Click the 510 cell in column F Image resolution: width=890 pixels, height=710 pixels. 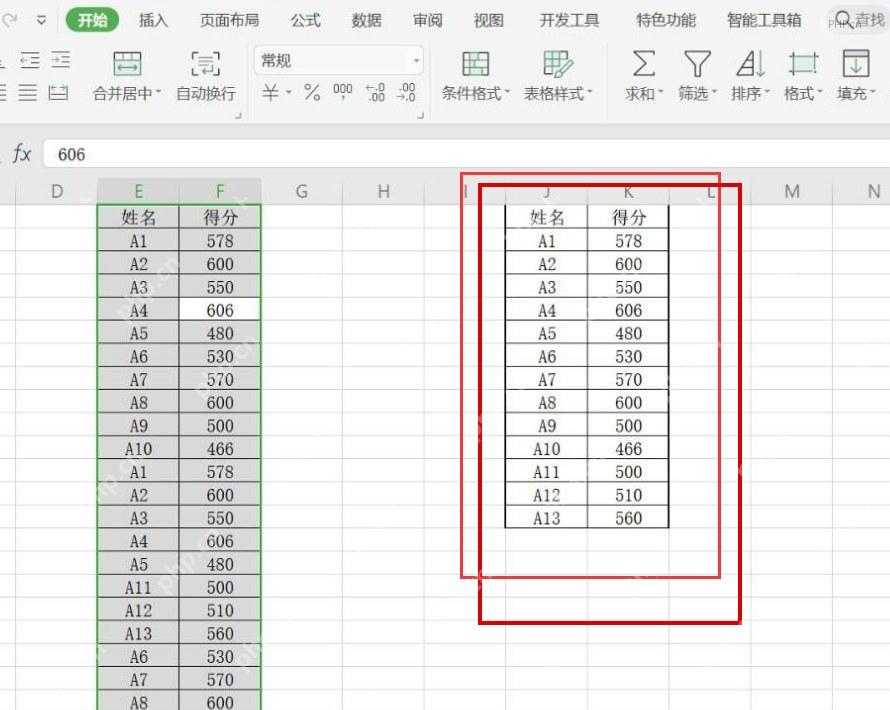[220, 610]
